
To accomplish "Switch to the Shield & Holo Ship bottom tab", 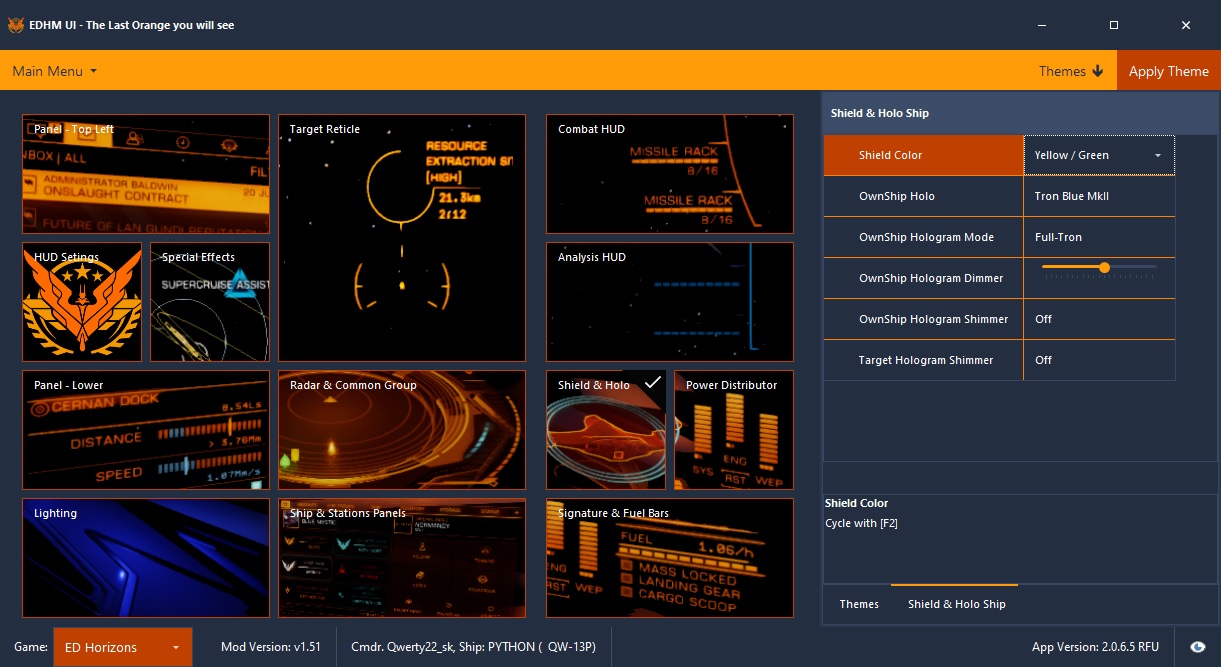I will pyautogui.click(x=956, y=604).
